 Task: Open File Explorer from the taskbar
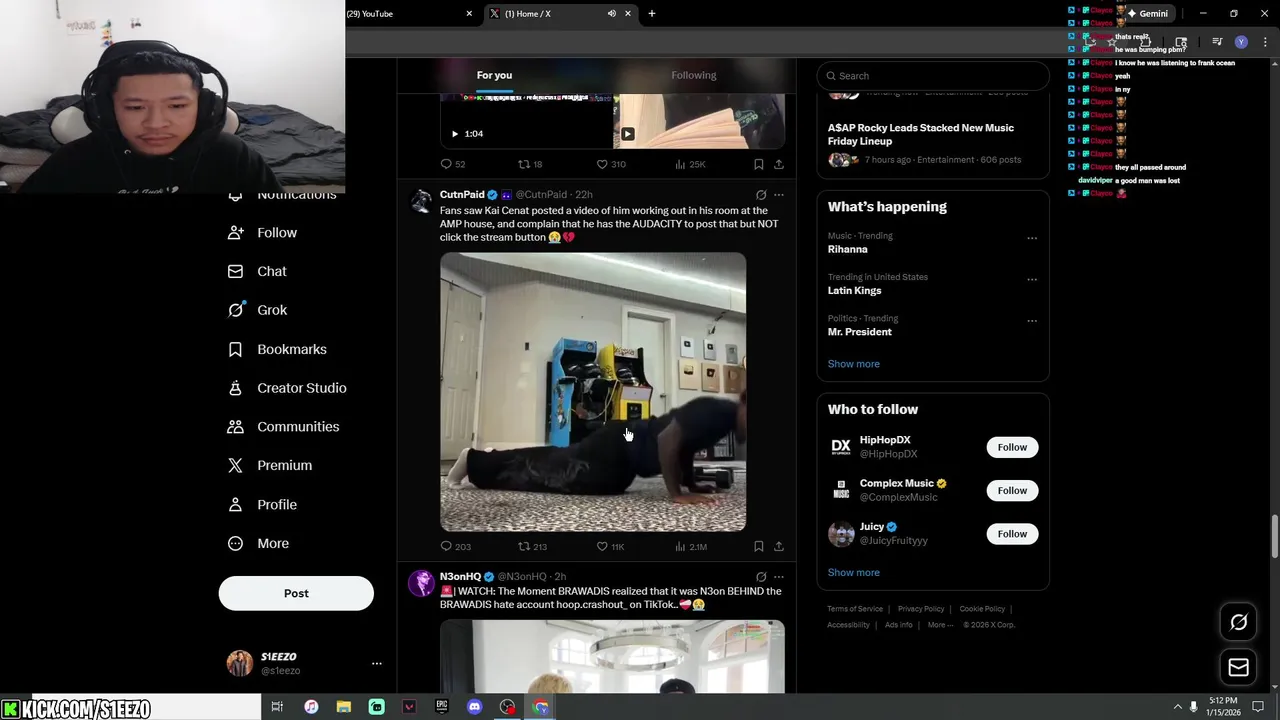click(x=343, y=707)
